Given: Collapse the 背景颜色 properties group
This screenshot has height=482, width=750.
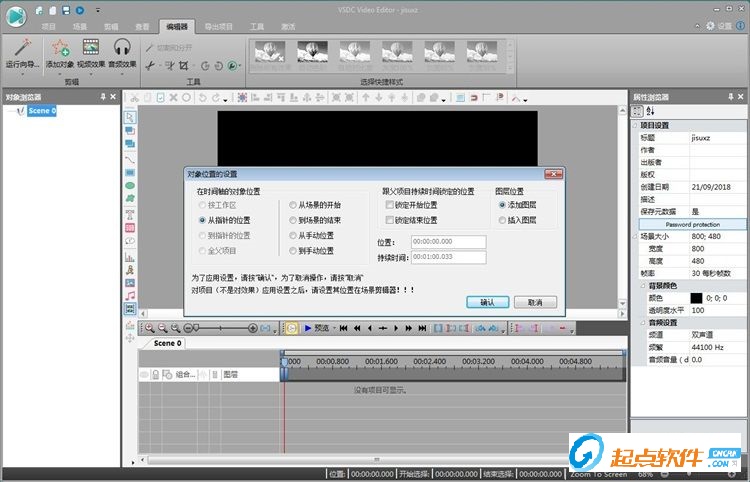Looking at the screenshot, I should (642, 286).
